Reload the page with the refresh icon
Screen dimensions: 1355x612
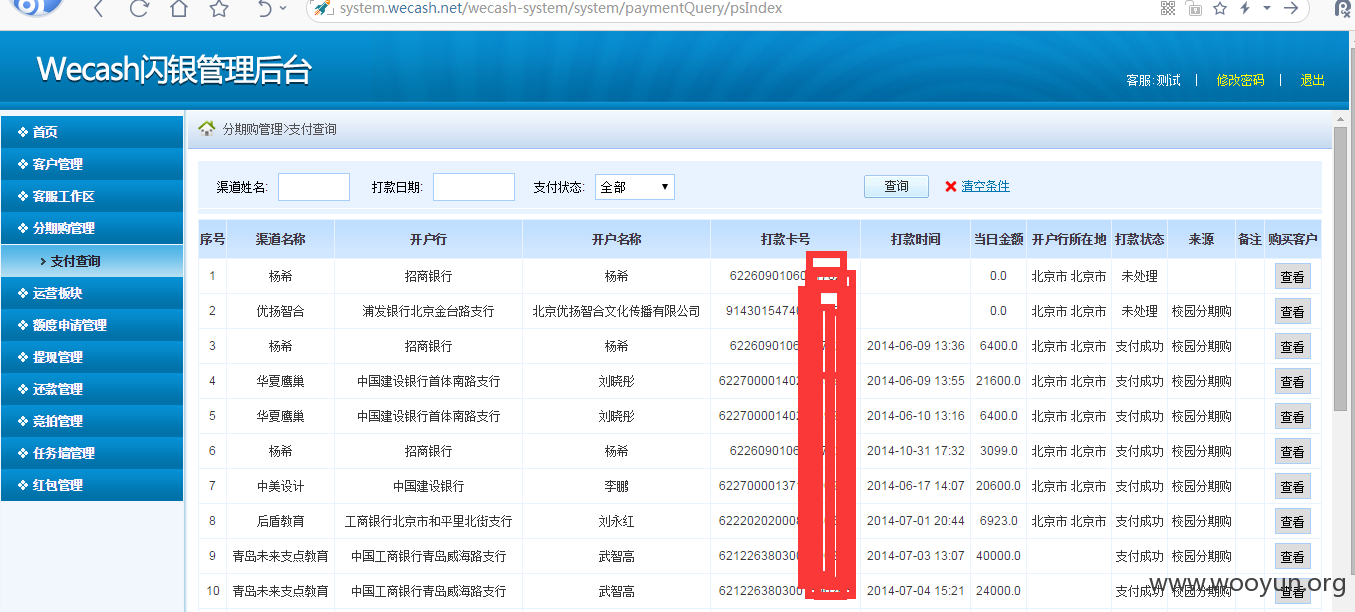pos(139,9)
